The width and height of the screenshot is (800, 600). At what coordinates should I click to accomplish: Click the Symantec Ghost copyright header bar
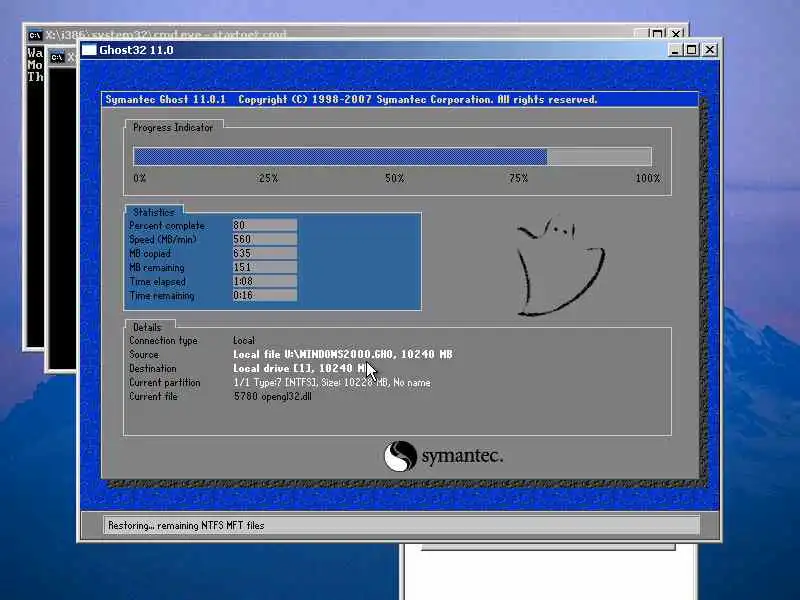tap(400, 99)
